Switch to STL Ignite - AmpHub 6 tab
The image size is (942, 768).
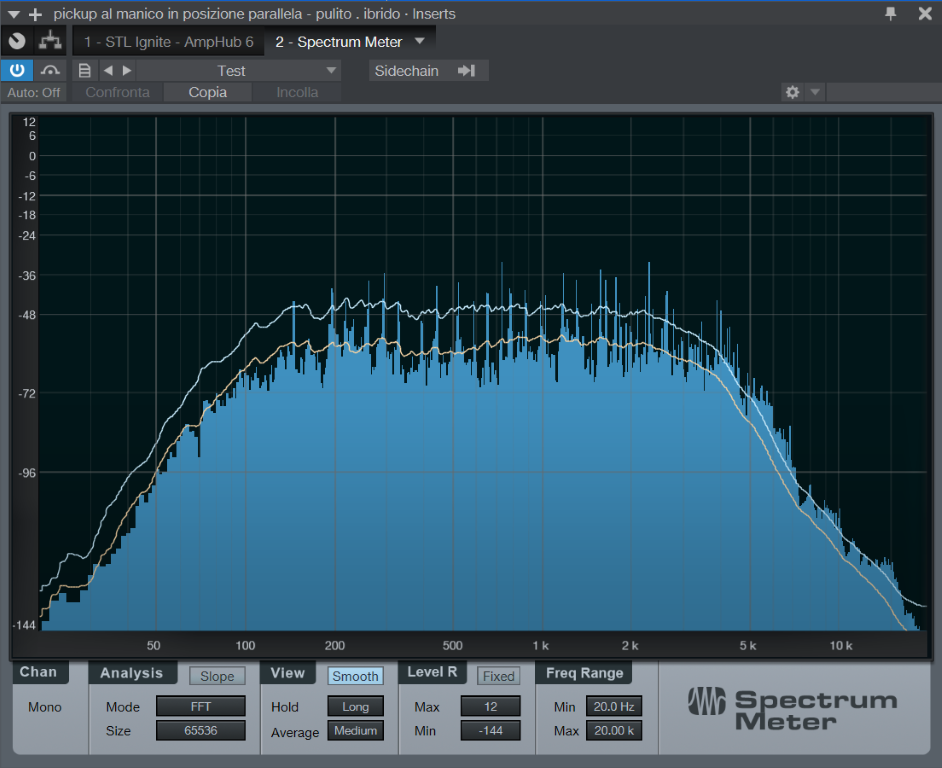(168, 42)
